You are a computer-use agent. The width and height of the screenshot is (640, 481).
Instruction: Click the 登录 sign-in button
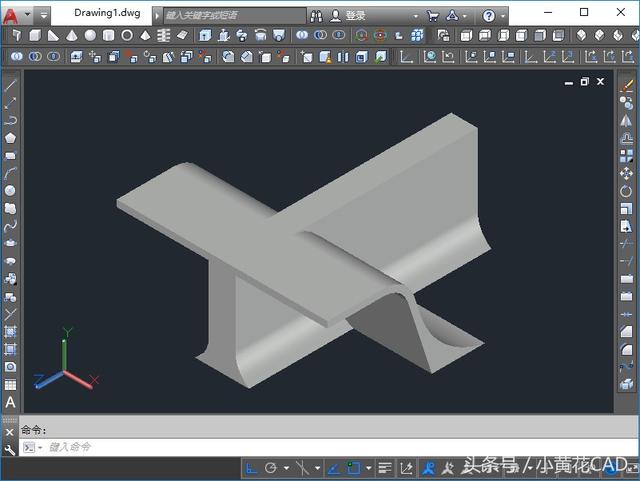click(x=355, y=16)
